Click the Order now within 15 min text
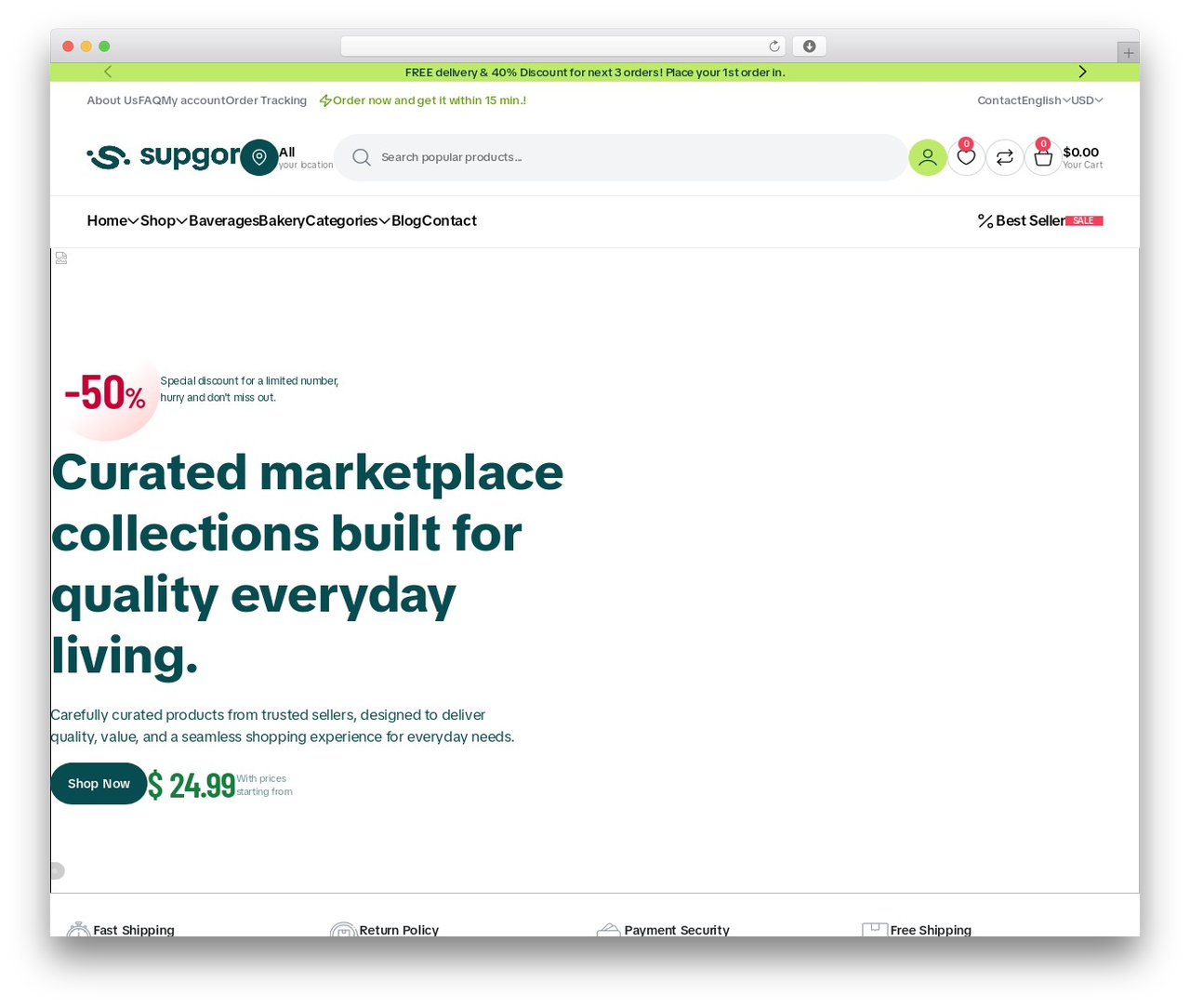Screen dimensions: 1190x1008 point(423,100)
